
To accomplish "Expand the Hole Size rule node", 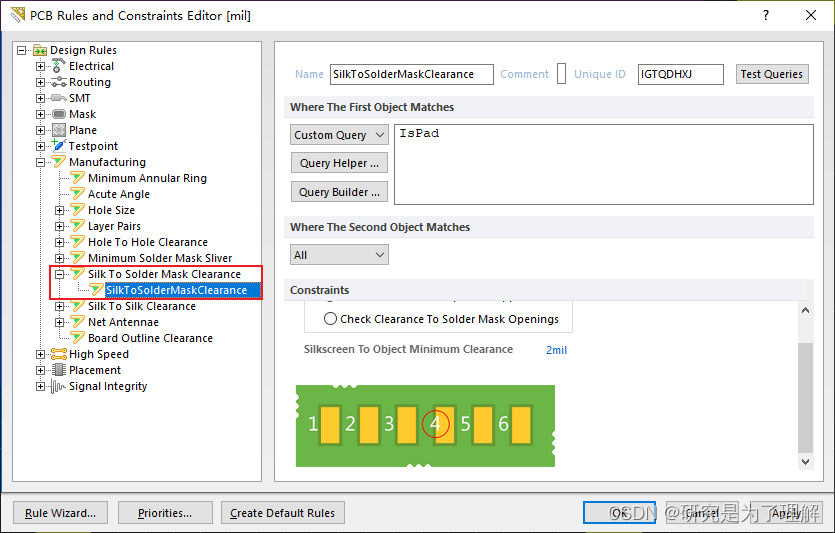I will 60,210.
